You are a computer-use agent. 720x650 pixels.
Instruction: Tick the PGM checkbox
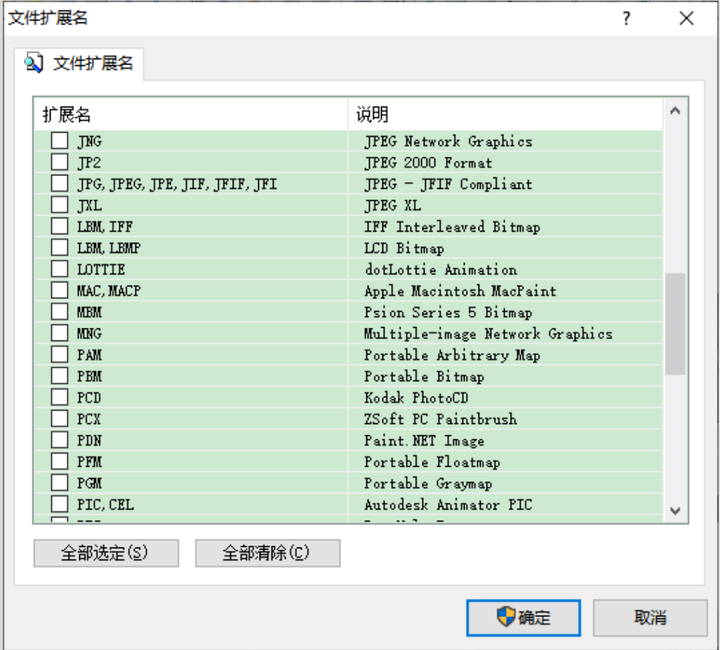[x=59, y=482]
